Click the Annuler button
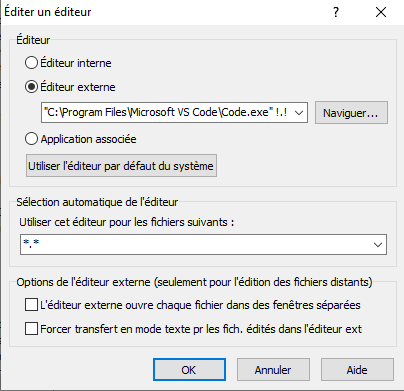 273,370
